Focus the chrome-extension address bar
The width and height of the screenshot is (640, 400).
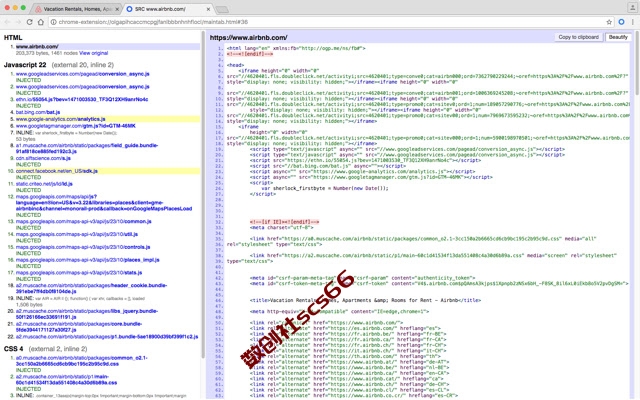pyautogui.click(x=327, y=22)
